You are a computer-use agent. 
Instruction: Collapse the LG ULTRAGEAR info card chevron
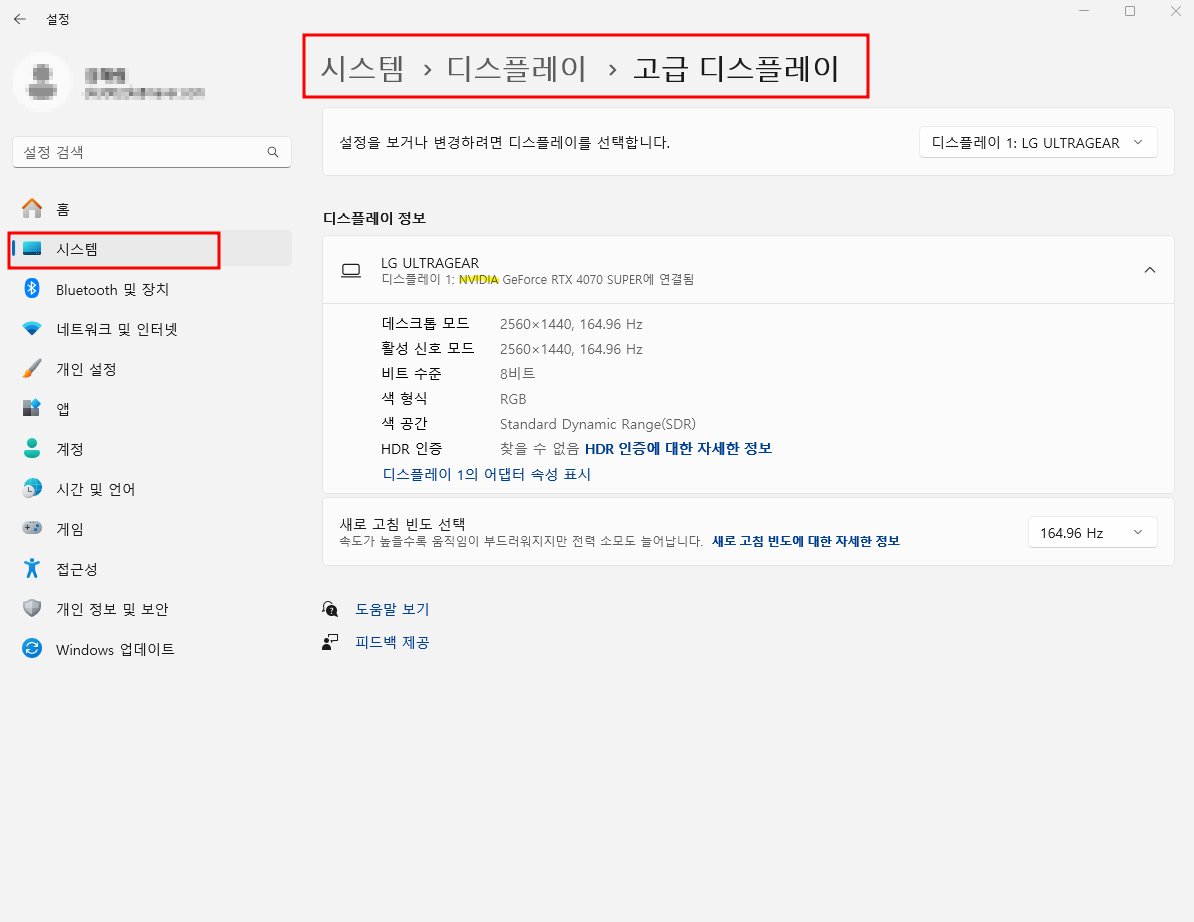[1150, 270]
